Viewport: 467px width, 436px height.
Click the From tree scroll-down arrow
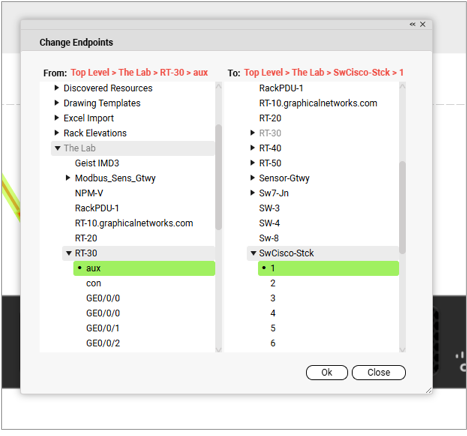pos(219,349)
